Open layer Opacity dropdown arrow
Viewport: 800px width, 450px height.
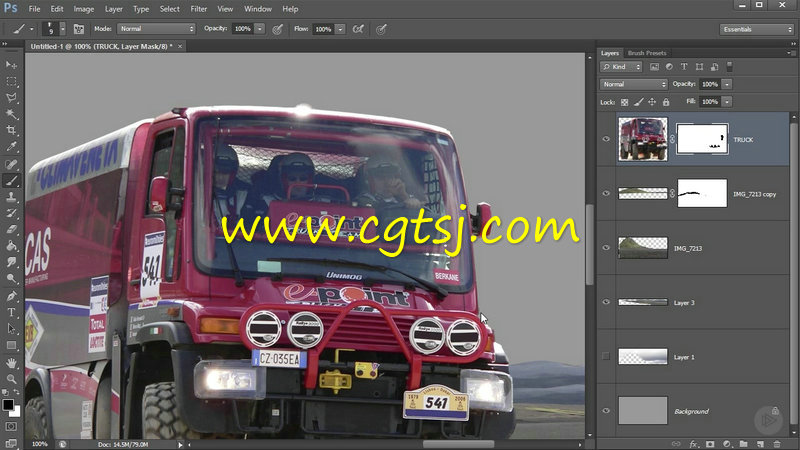pos(727,84)
